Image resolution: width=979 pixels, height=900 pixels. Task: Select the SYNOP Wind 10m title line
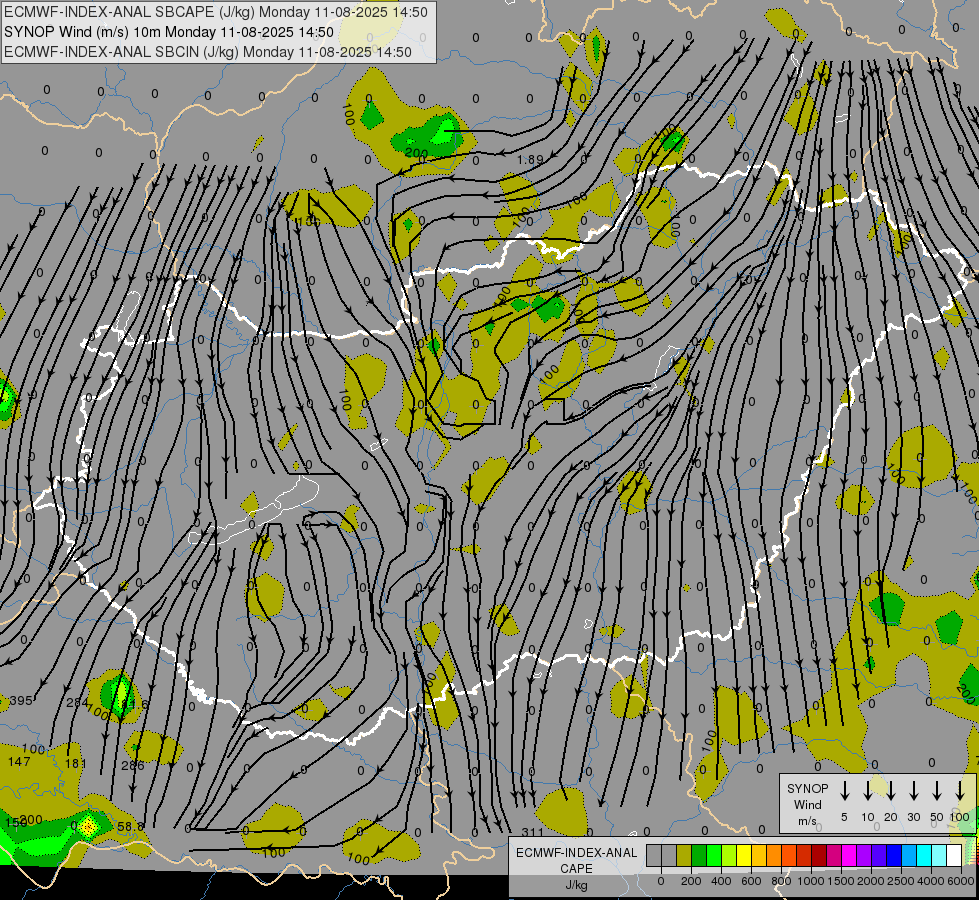(169, 32)
